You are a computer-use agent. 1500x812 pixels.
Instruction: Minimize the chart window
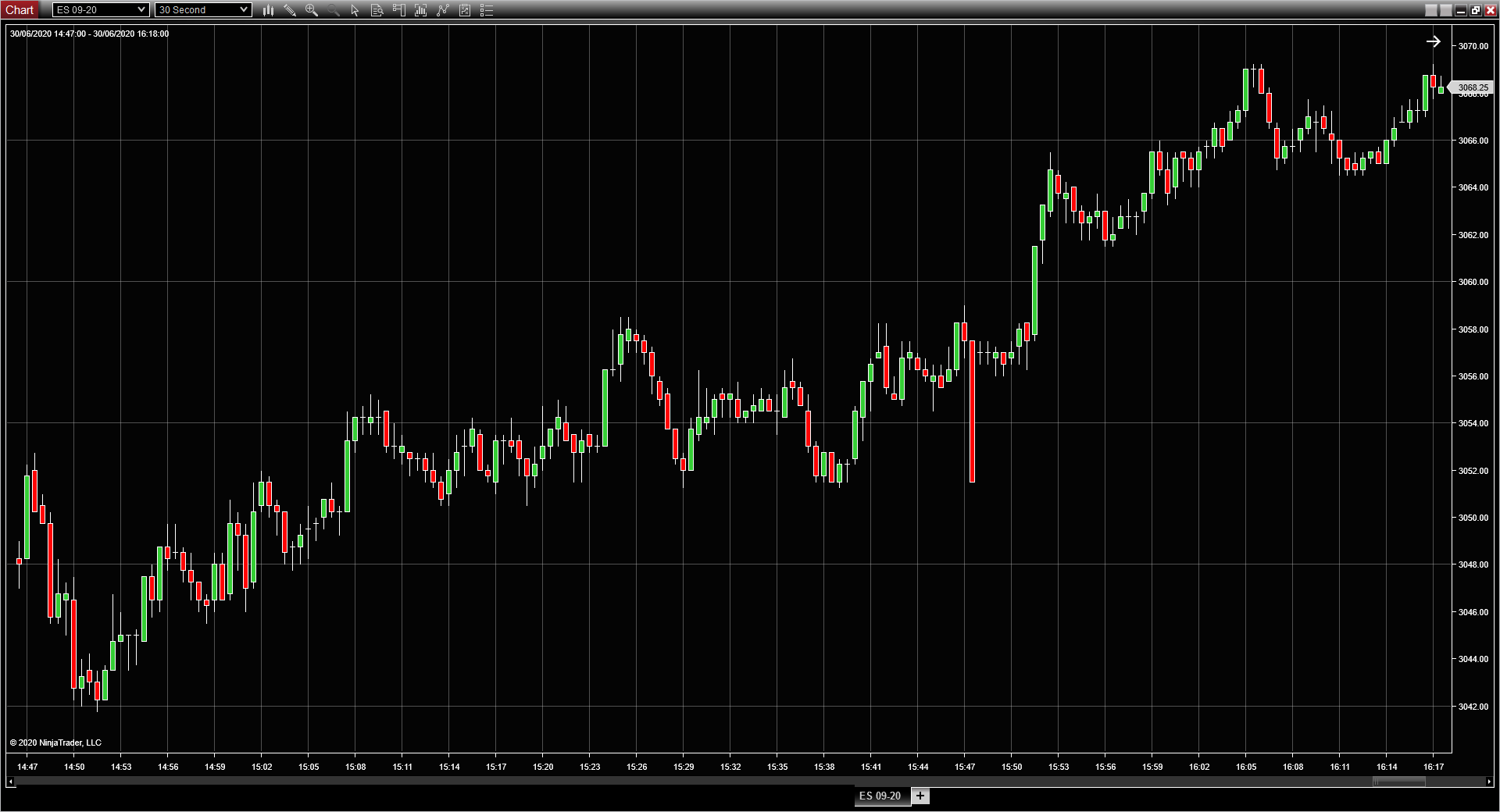1461,10
